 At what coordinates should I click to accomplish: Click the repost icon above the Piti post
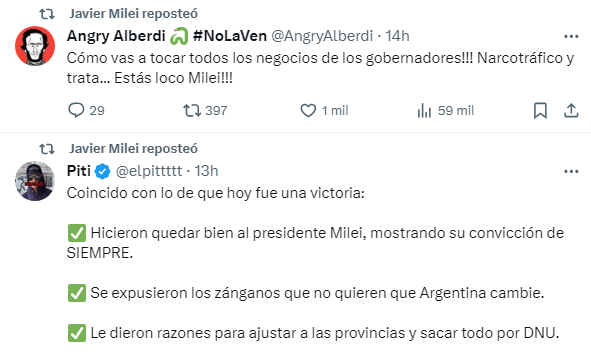click(47, 149)
